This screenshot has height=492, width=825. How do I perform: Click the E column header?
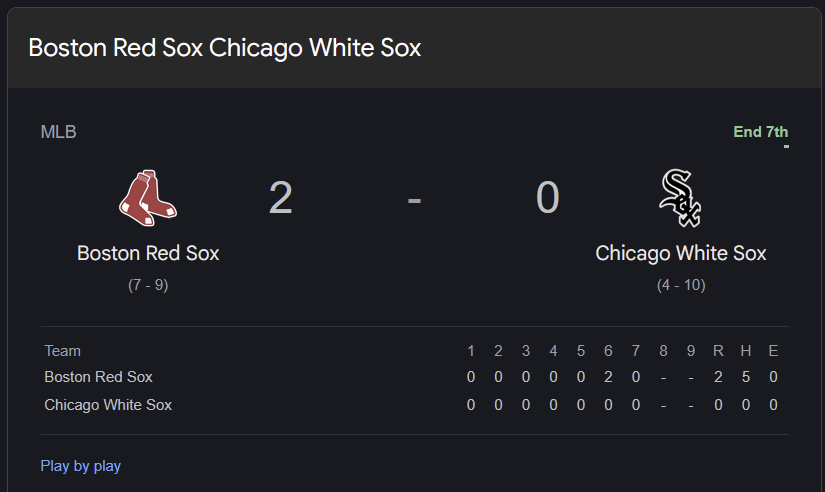point(773,351)
